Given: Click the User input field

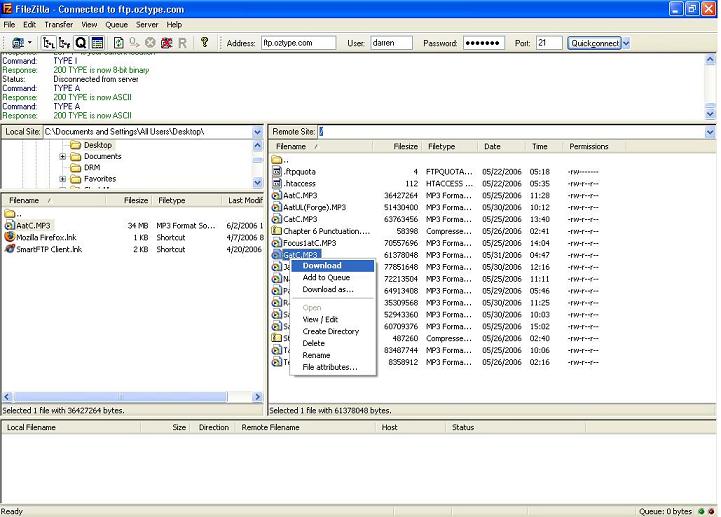Looking at the screenshot, I should point(391,43).
